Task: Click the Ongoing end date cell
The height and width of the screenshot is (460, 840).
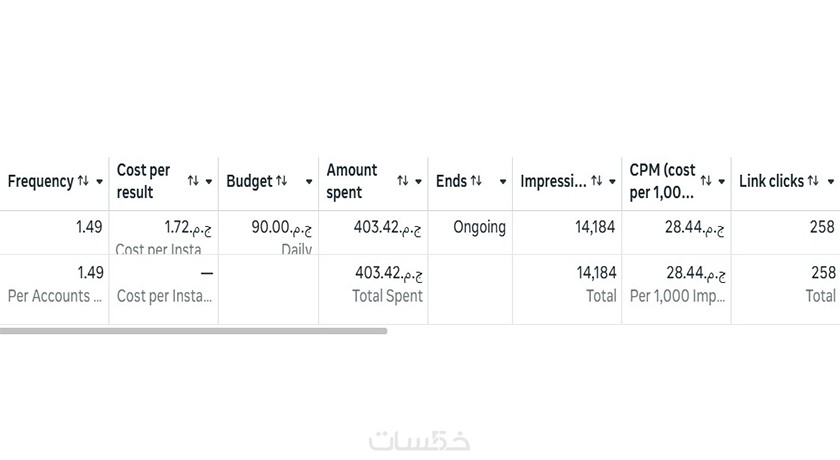Action: click(x=479, y=227)
